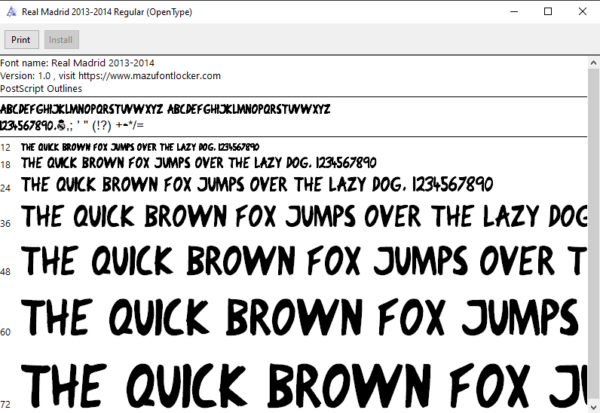The width and height of the screenshot is (600, 413).
Task: Click the 24-point quick brown fox sample
Action: click(257, 184)
